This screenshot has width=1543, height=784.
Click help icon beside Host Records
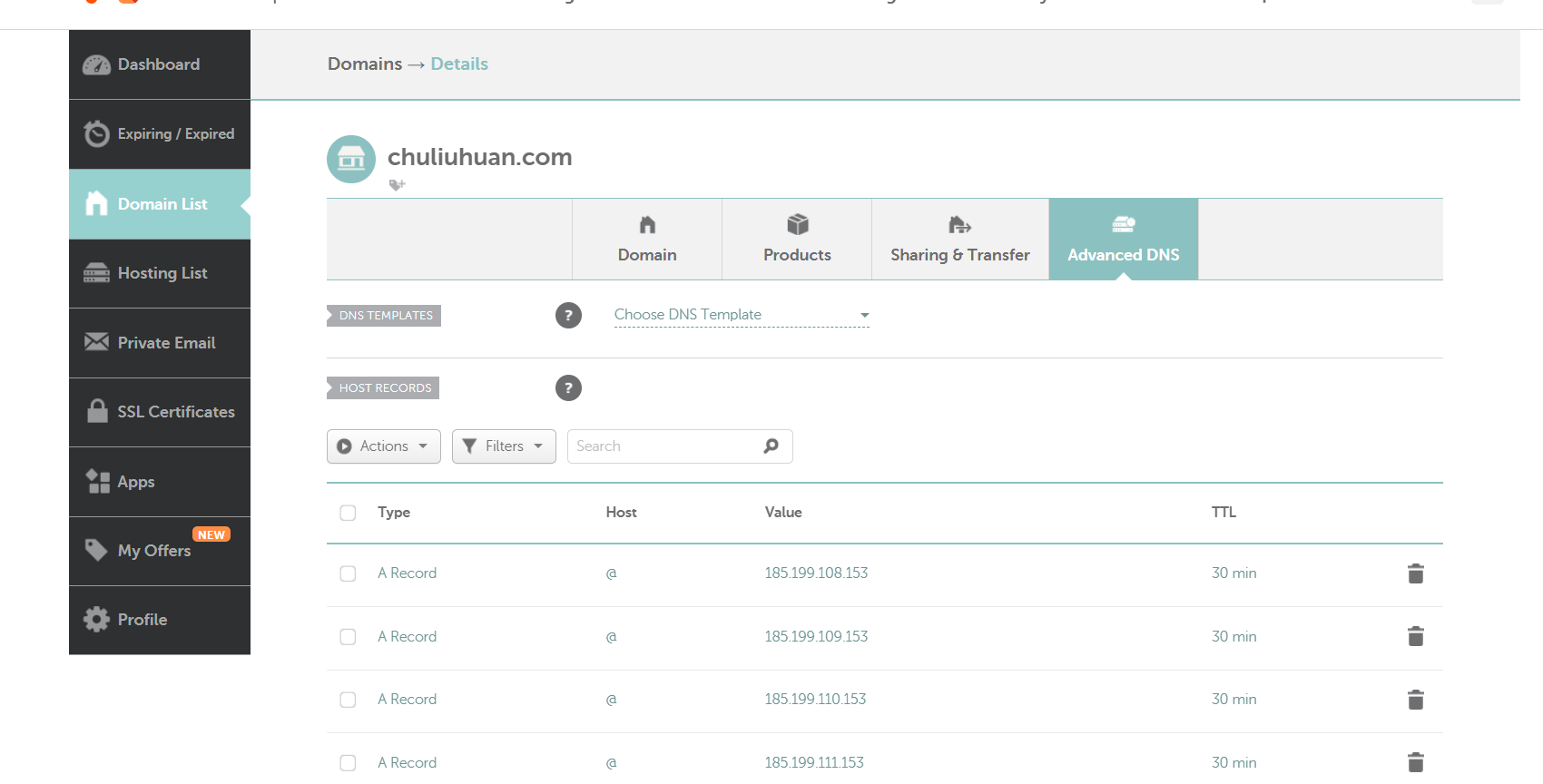point(568,388)
